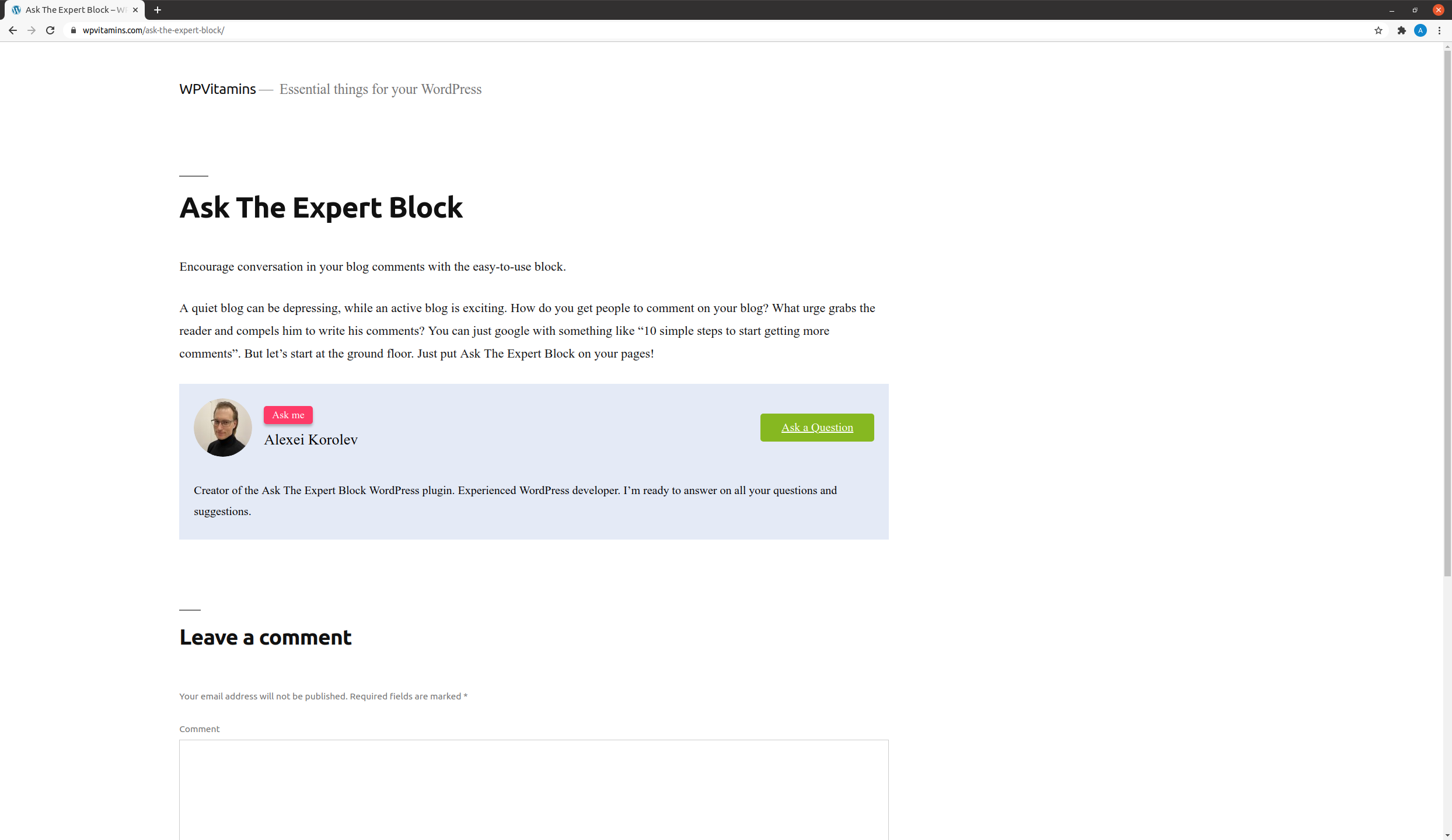Open a new tab with plus icon
This screenshot has width=1452, height=840.
click(158, 10)
